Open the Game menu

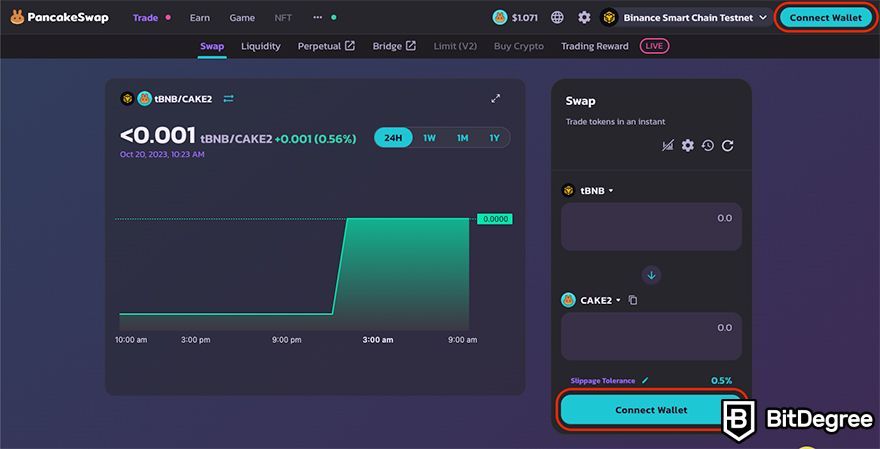[242, 17]
